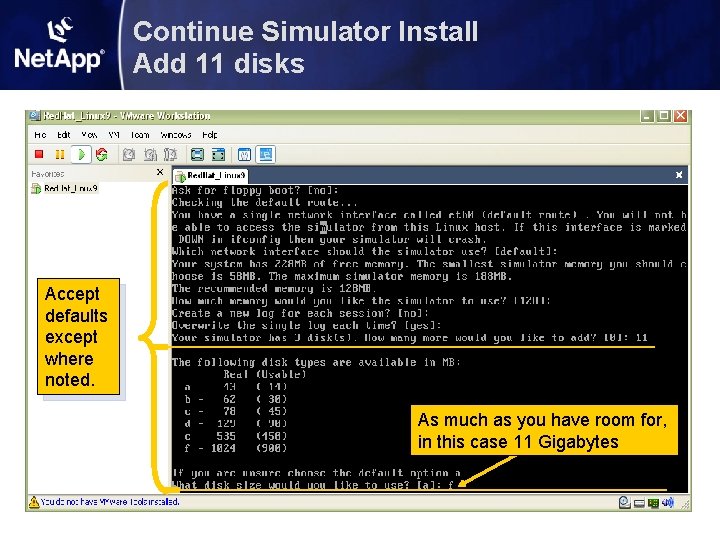This screenshot has width=720, height=540.
Task: Click the Favorites panel header label
Action: [48, 174]
